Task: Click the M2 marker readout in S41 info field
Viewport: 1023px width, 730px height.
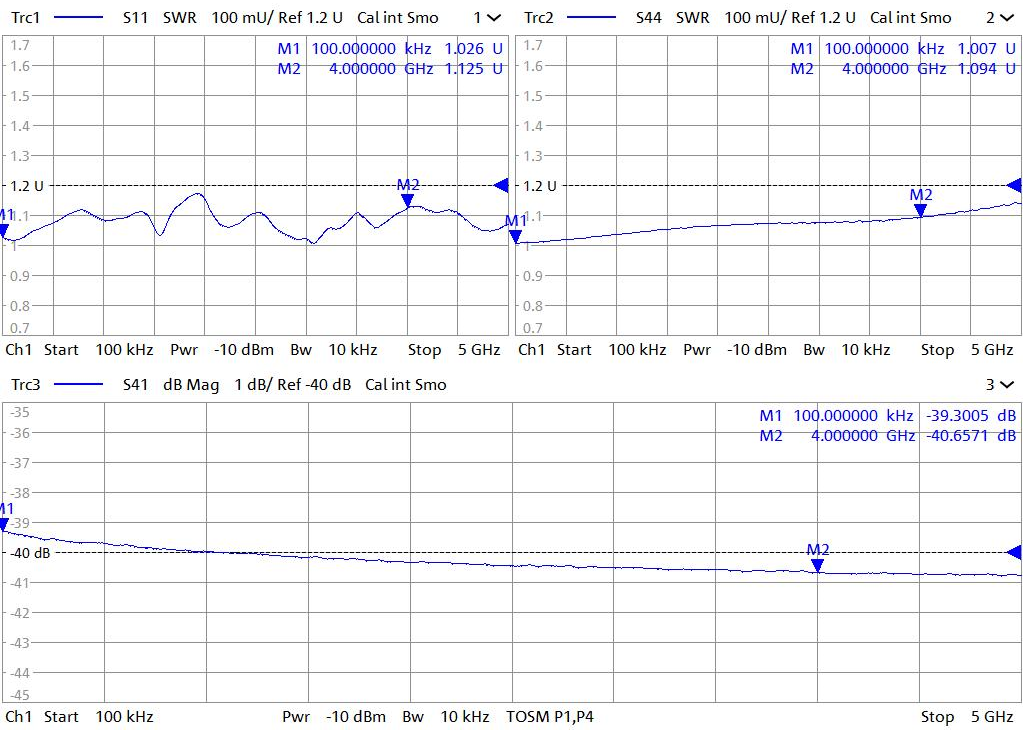Action: [x=887, y=436]
